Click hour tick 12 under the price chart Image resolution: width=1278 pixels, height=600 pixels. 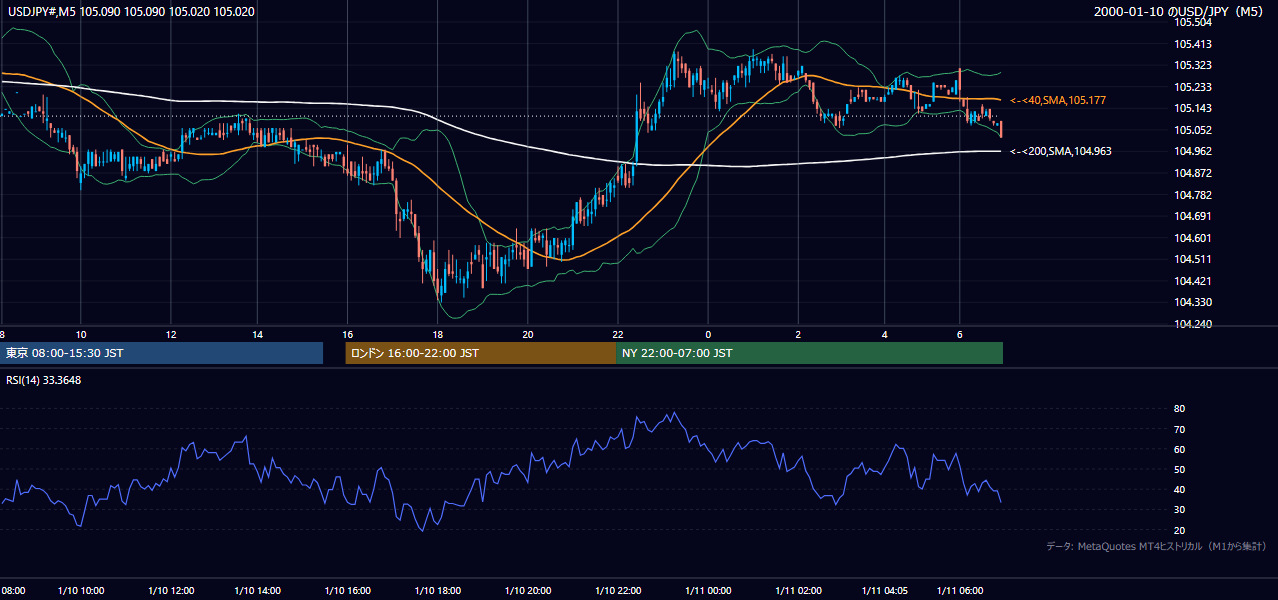coord(171,334)
